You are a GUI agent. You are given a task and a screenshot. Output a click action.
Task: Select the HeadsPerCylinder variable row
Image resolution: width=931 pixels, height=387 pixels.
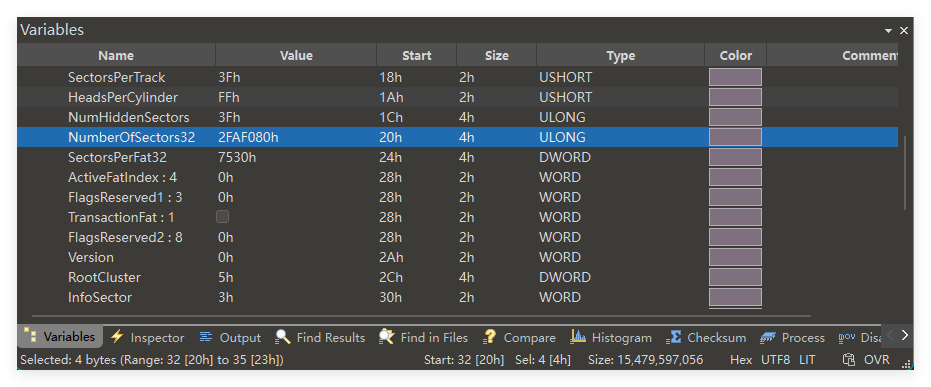pyautogui.click(x=457, y=97)
